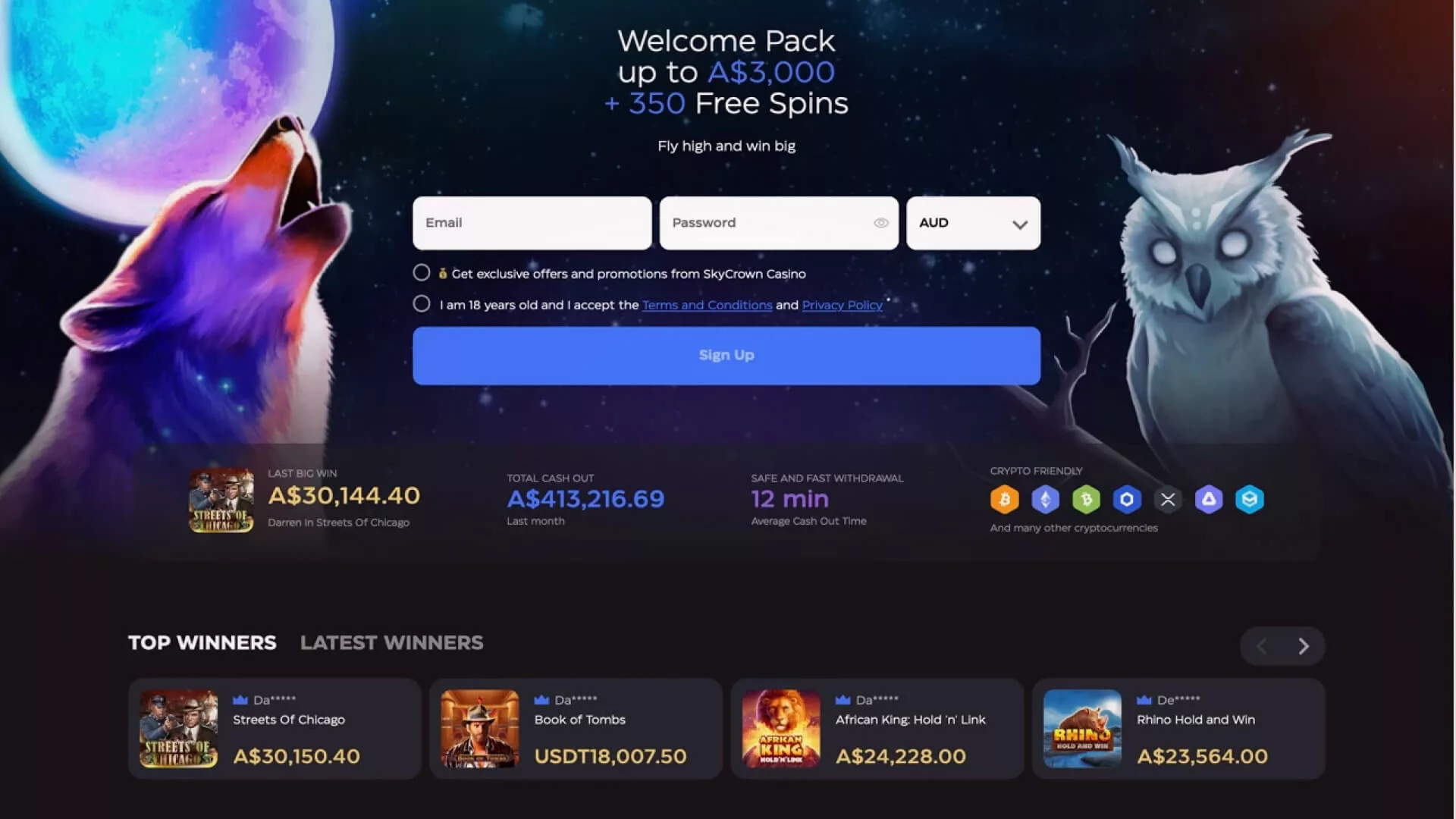Click the cyan cube crypto icon
Screen dimensions: 1456x819
coord(1250,499)
